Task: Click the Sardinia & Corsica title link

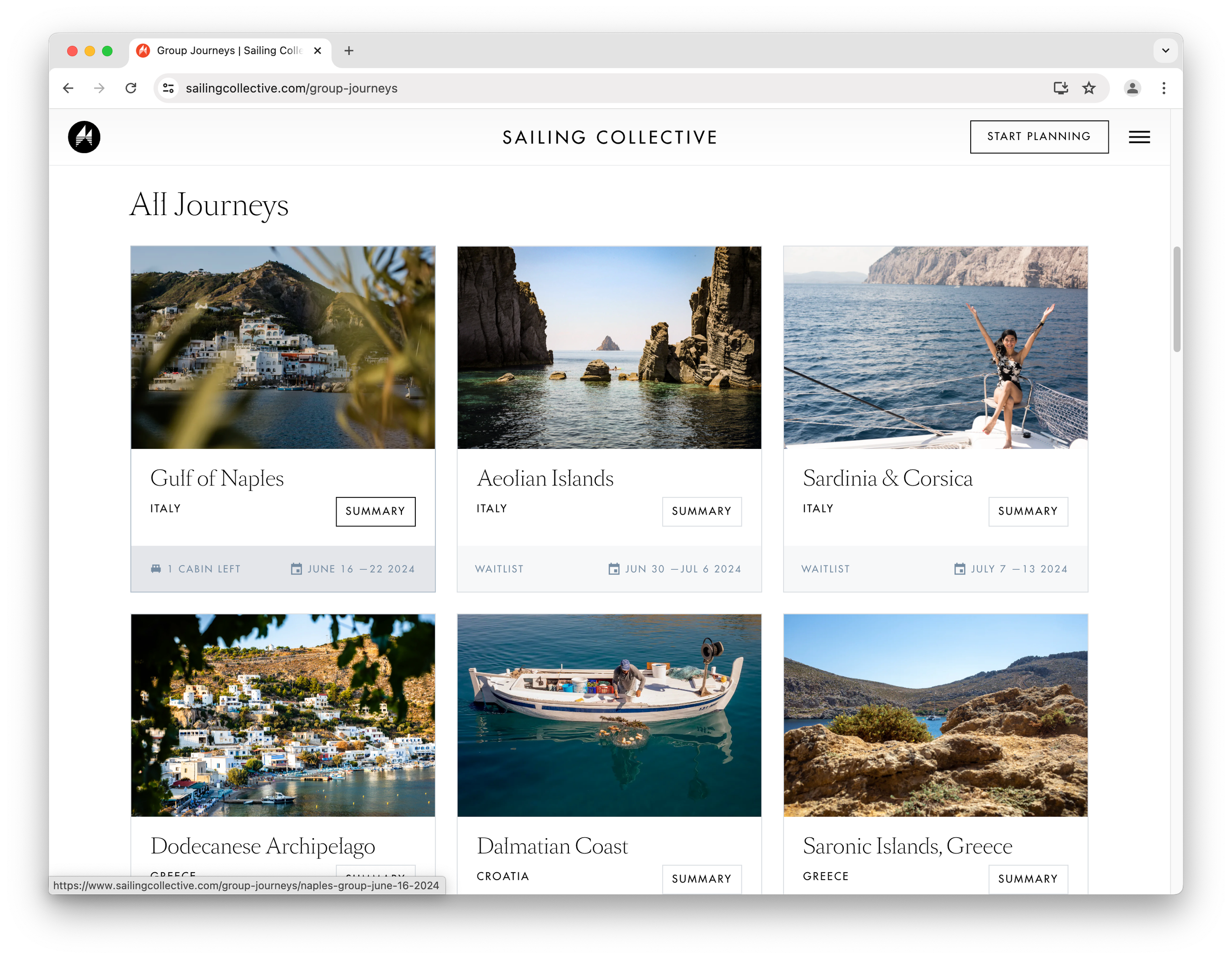Action: [x=887, y=478]
